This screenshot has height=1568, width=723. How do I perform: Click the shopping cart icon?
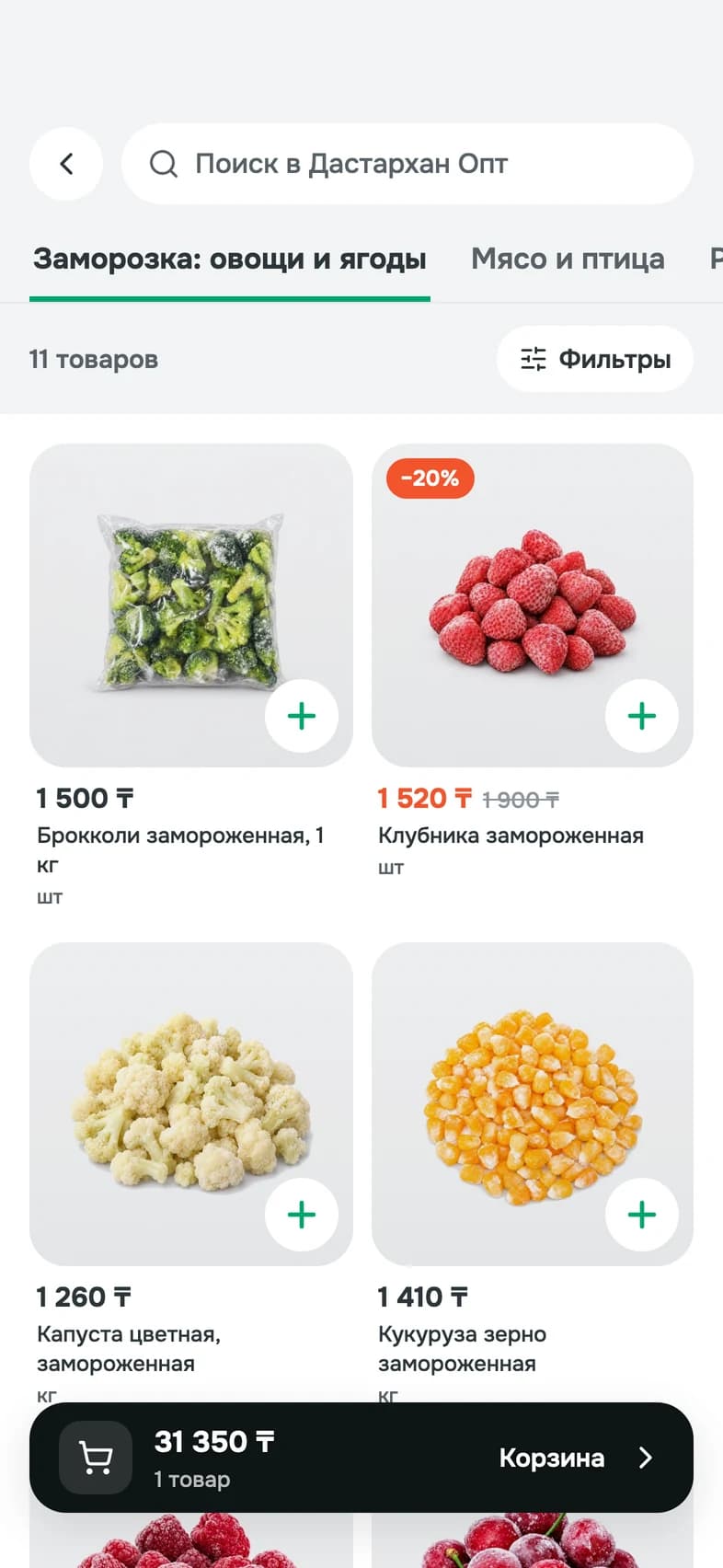[96, 1458]
